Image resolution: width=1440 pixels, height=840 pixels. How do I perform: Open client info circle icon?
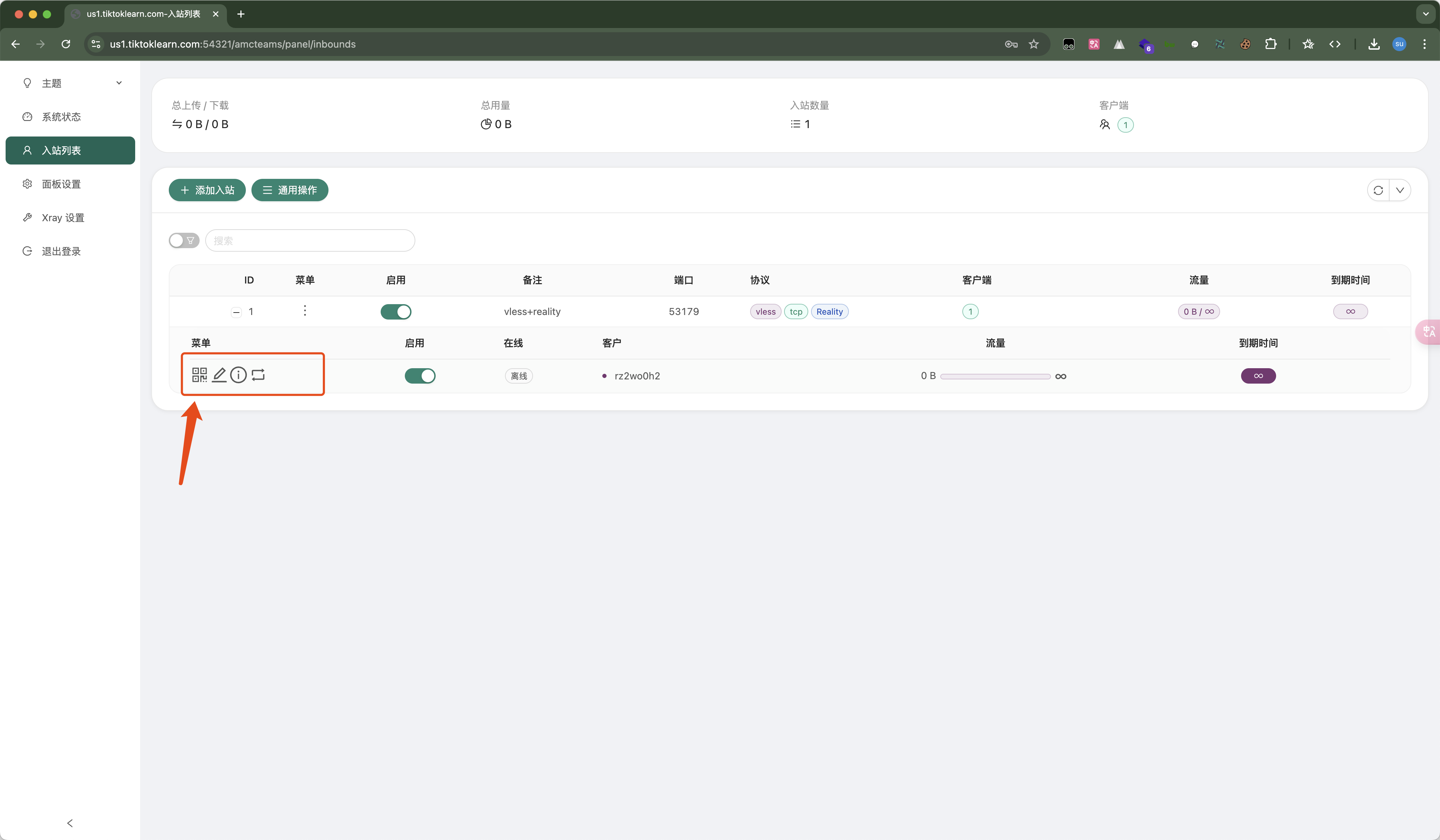coord(238,374)
